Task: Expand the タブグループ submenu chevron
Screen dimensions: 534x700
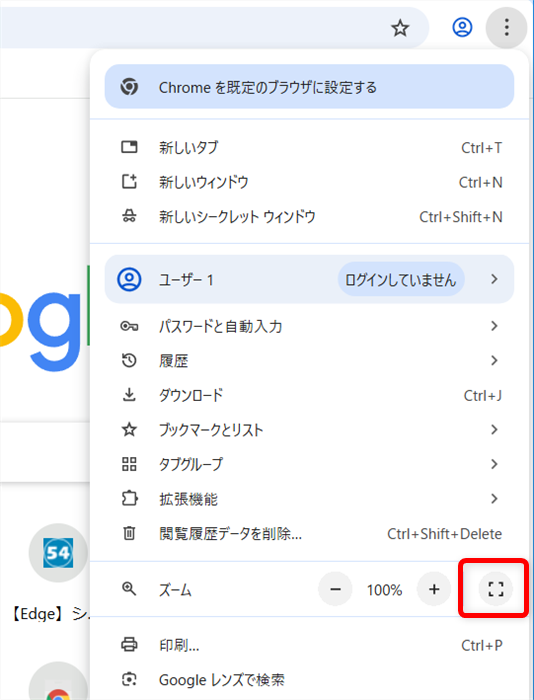Action: (x=494, y=464)
